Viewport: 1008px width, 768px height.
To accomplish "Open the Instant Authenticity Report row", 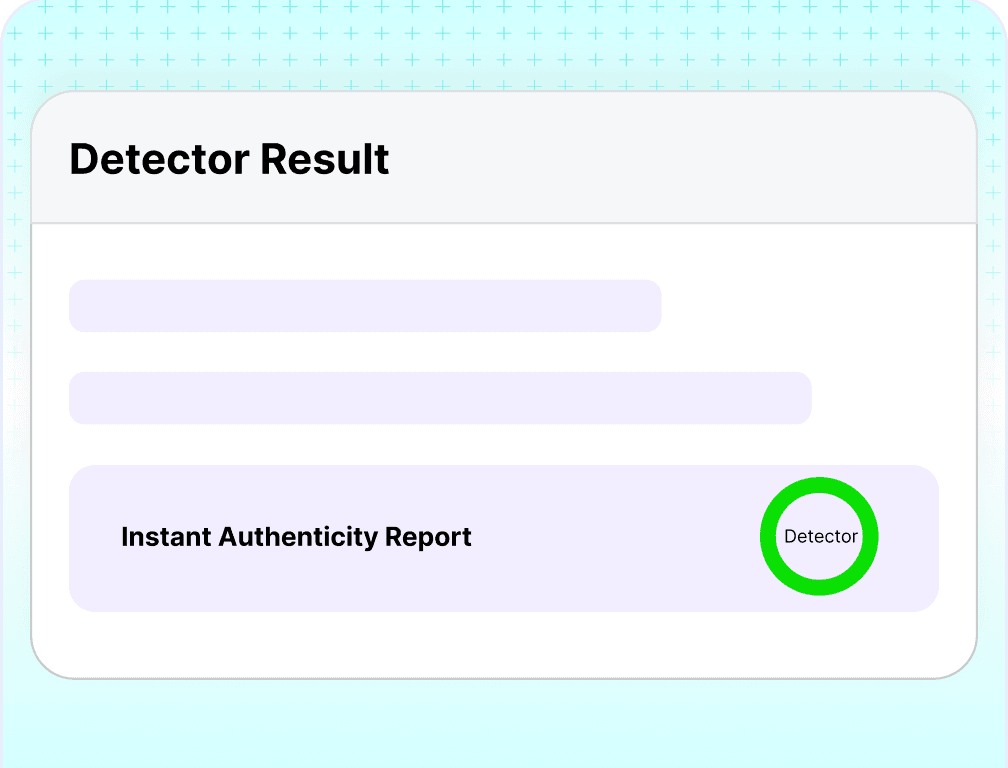I will [x=504, y=539].
